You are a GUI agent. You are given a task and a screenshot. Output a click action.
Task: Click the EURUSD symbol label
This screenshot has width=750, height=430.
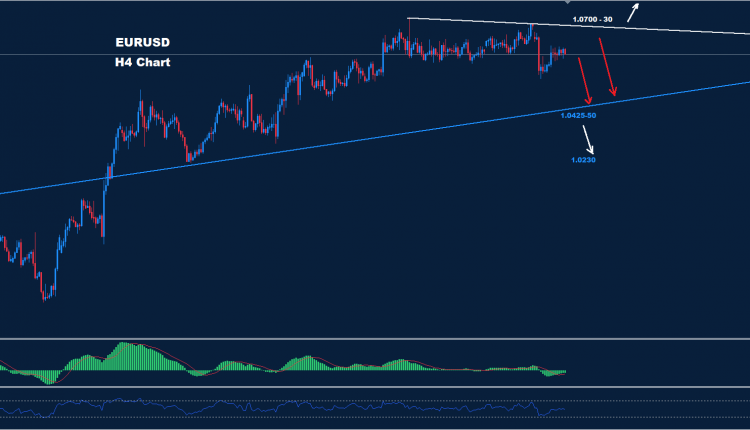coord(143,43)
